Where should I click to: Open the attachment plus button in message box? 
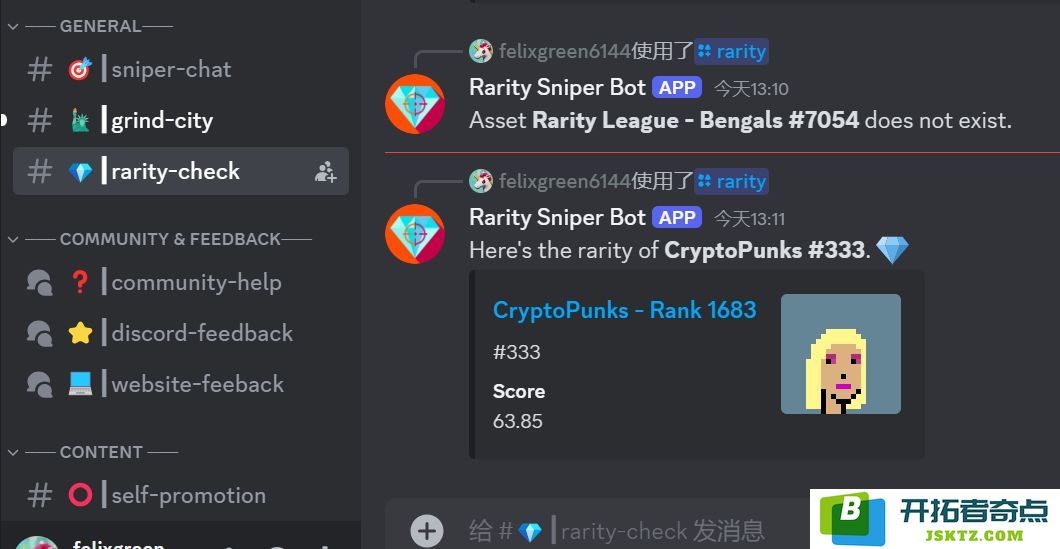click(x=427, y=531)
